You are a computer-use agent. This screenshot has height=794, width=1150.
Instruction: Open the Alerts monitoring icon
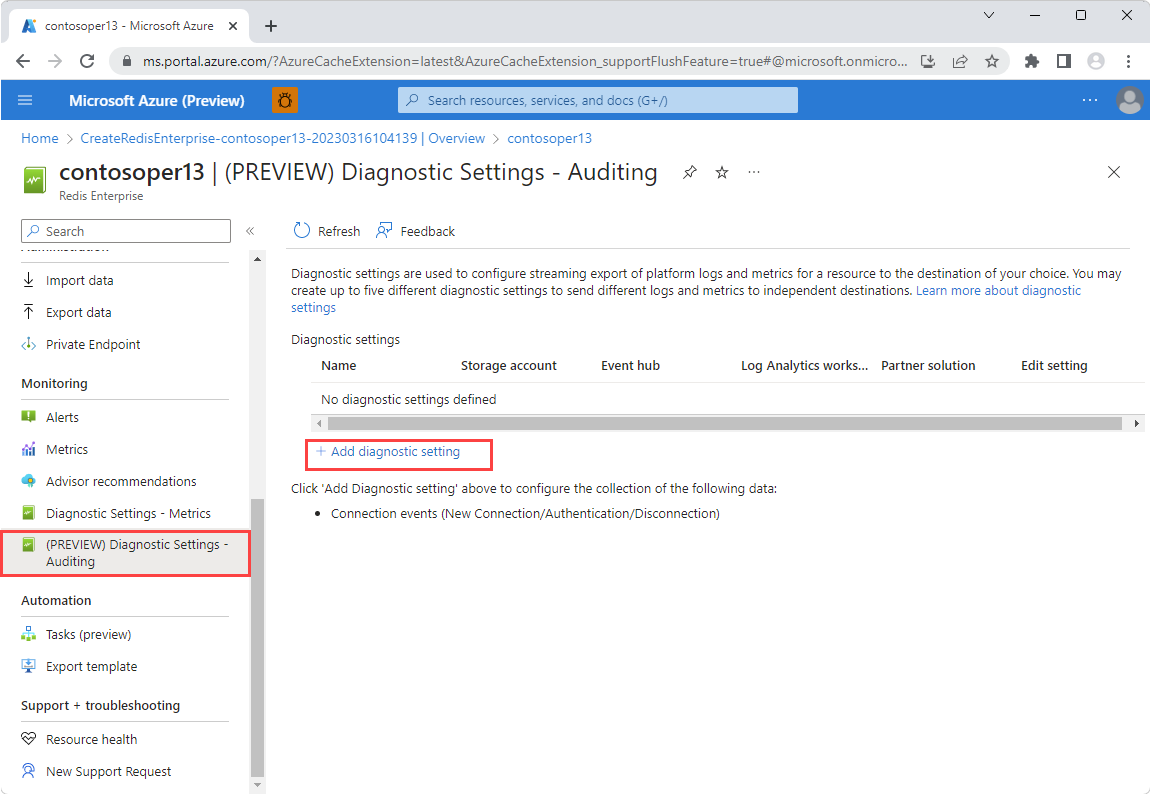click(27, 417)
